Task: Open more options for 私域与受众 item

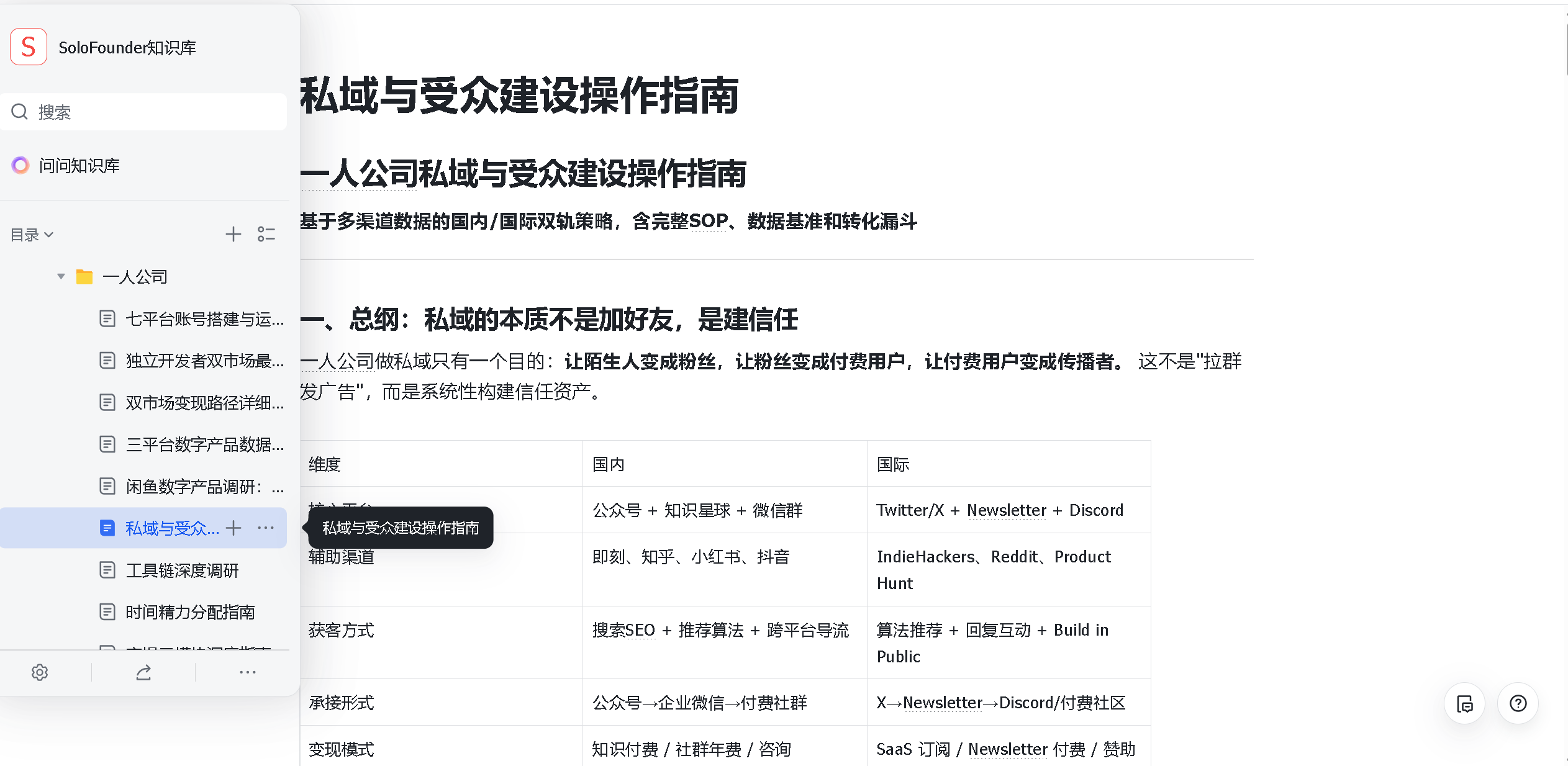Action: 266,528
